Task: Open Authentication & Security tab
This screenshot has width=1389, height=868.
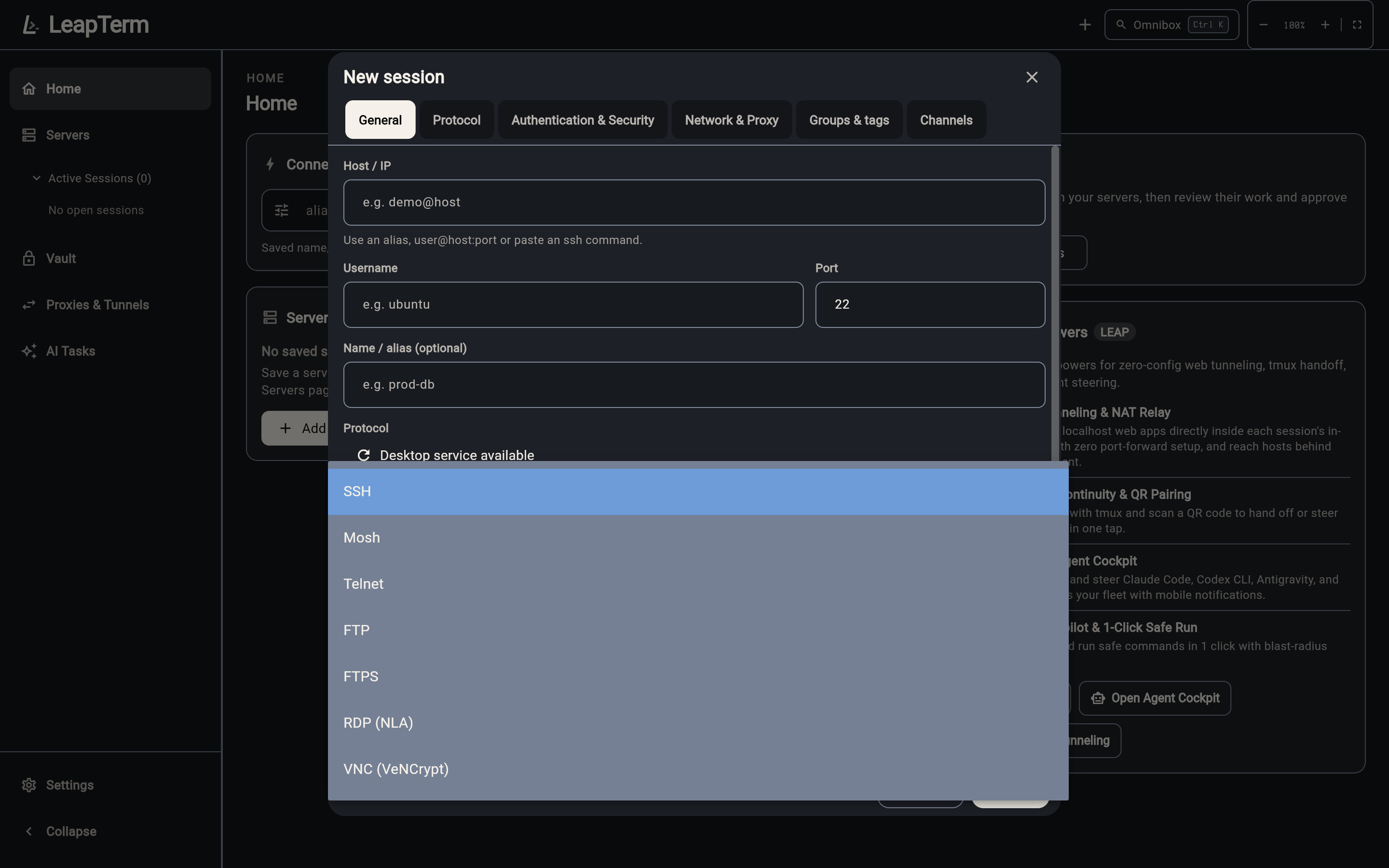Action: pos(583,120)
